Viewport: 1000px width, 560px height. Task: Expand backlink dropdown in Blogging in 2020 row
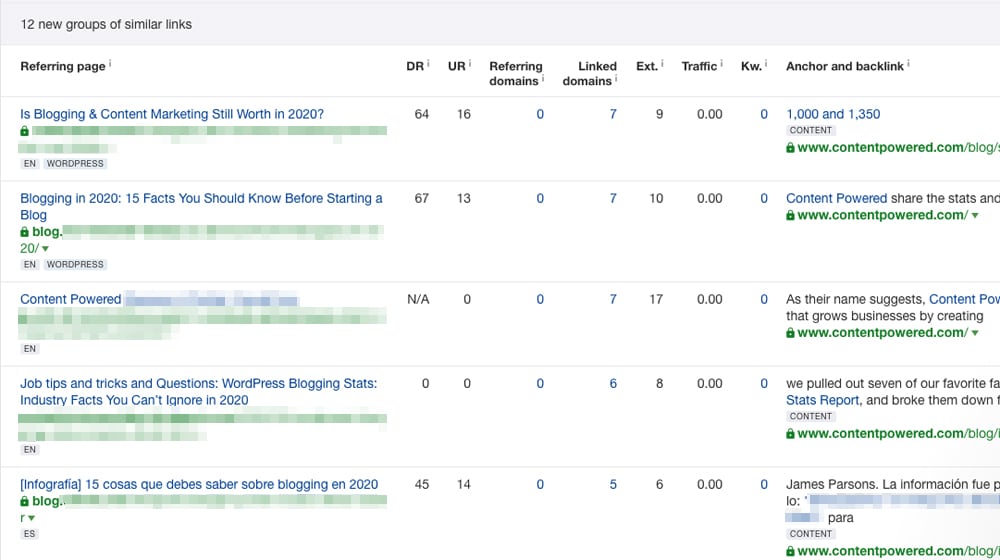click(974, 216)
